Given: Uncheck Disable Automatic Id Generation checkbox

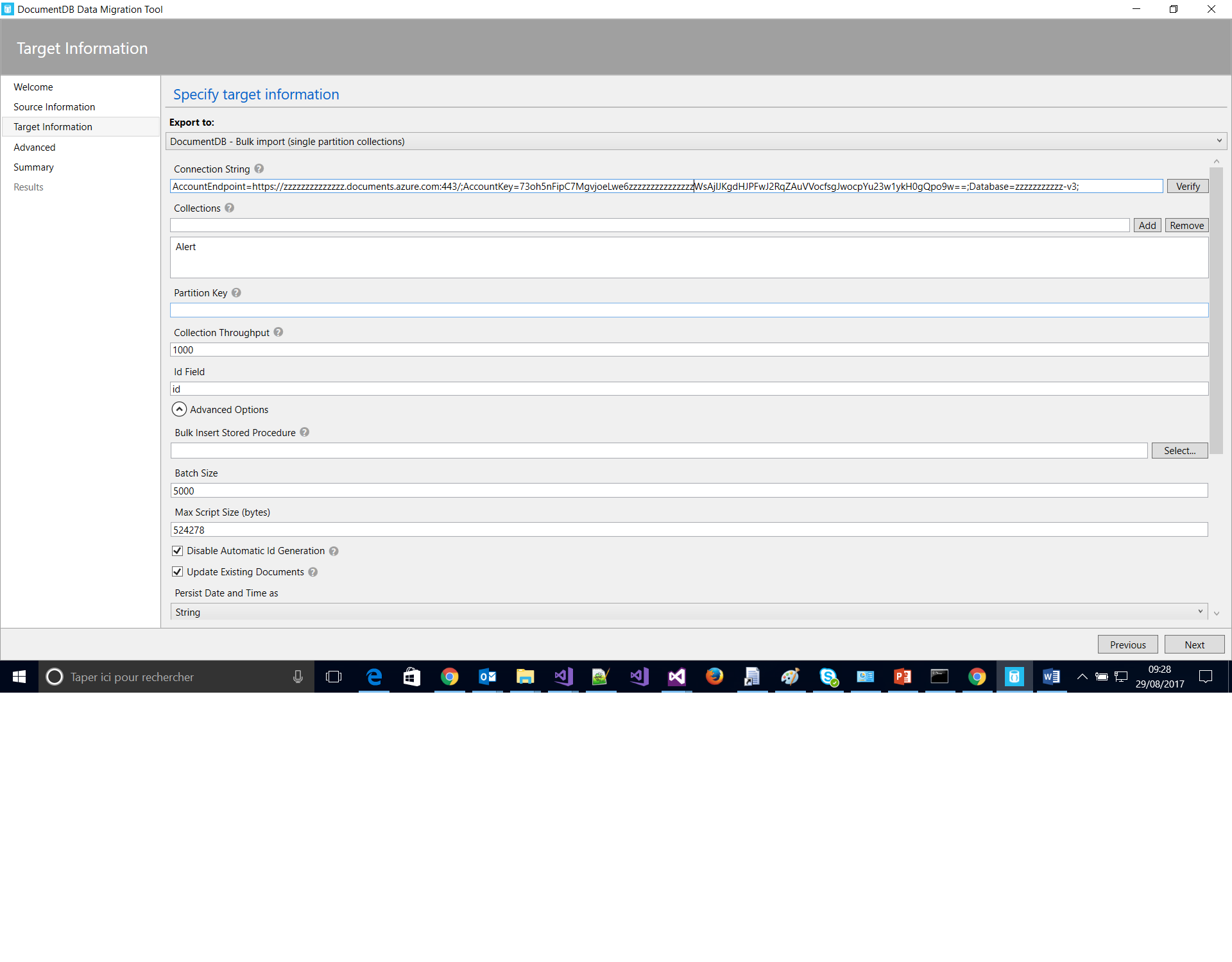Looking at the screenshot, I should click(x=178, y=551).
